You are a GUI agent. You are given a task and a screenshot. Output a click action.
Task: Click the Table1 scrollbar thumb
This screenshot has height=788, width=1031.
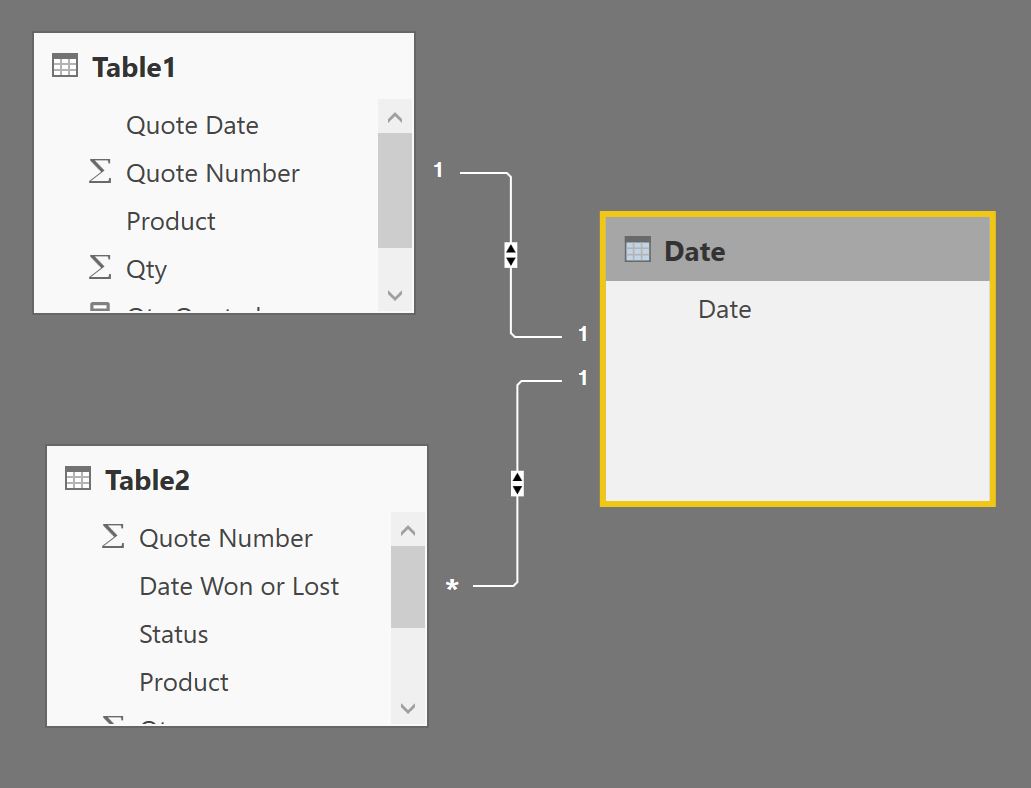pyautogui.click(x=395, y=191)
